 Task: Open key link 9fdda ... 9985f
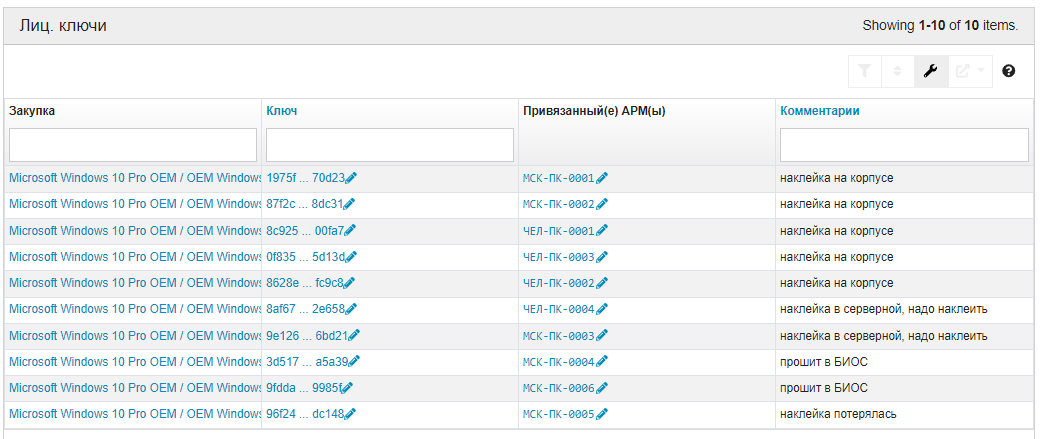[x=304, y=387]
